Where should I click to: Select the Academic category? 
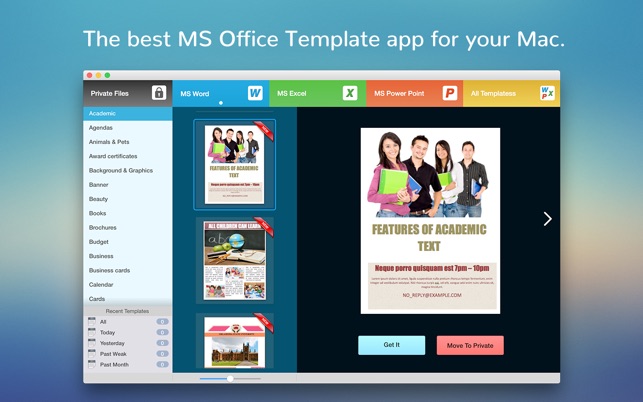[x=128, y=114]
